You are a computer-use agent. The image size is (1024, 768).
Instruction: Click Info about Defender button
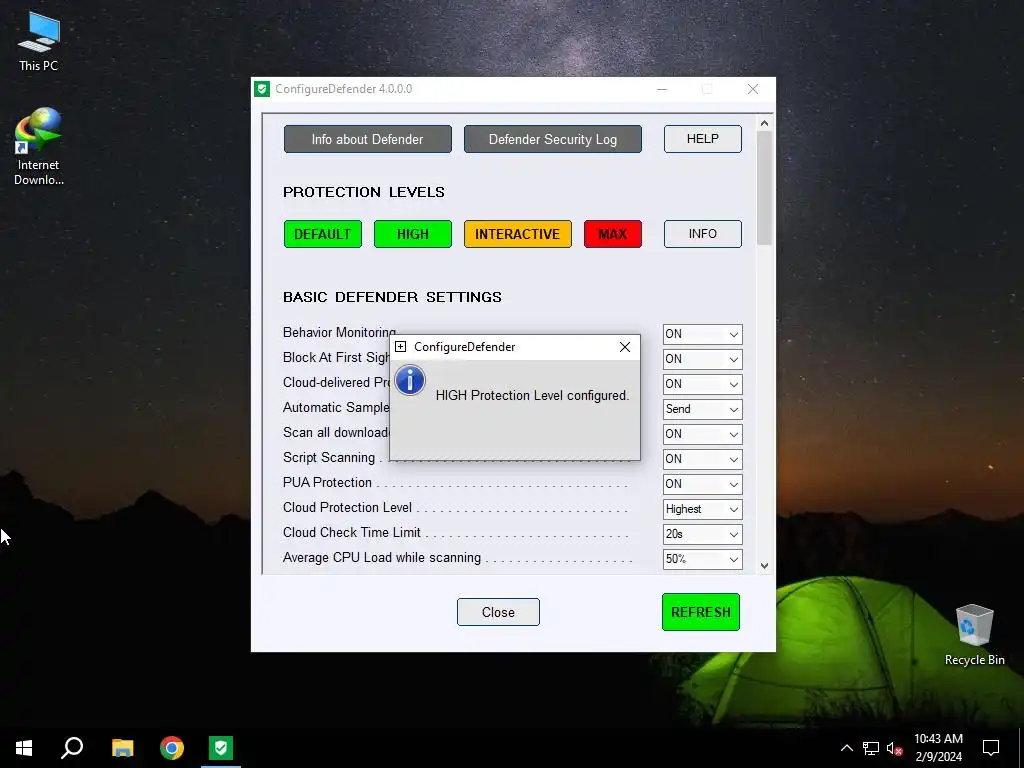tap(368, 139)
